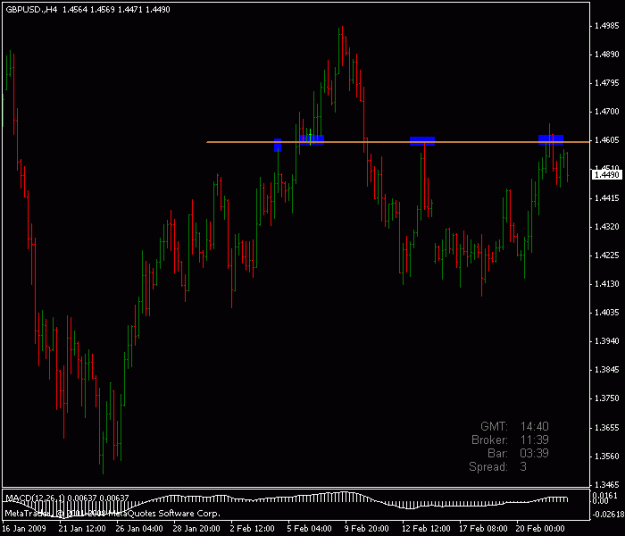The image size is (625, 536).
Task: Click the current price label 1.4490
Action: tap(606, 175)
